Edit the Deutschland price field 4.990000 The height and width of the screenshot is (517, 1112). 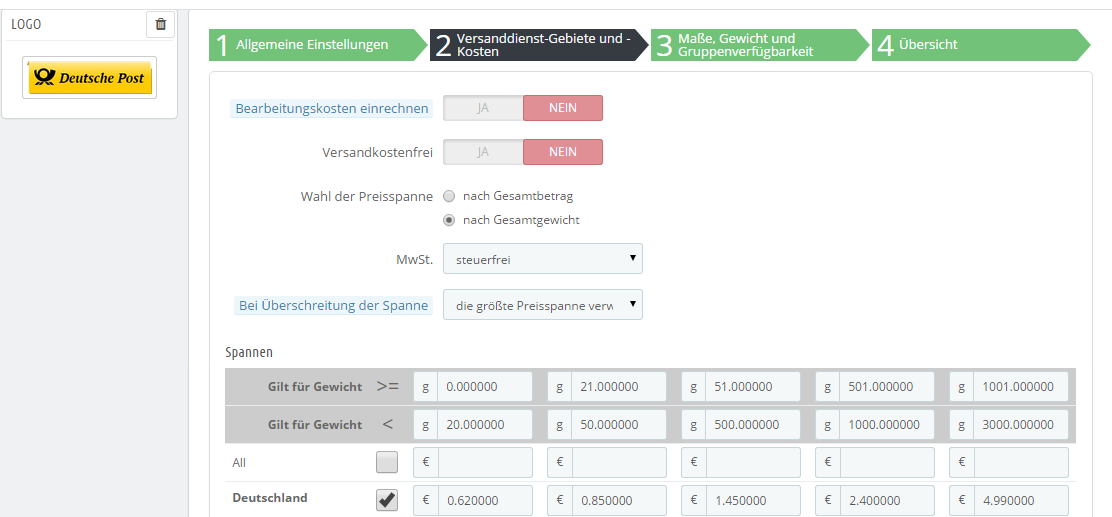point(1020,501)
